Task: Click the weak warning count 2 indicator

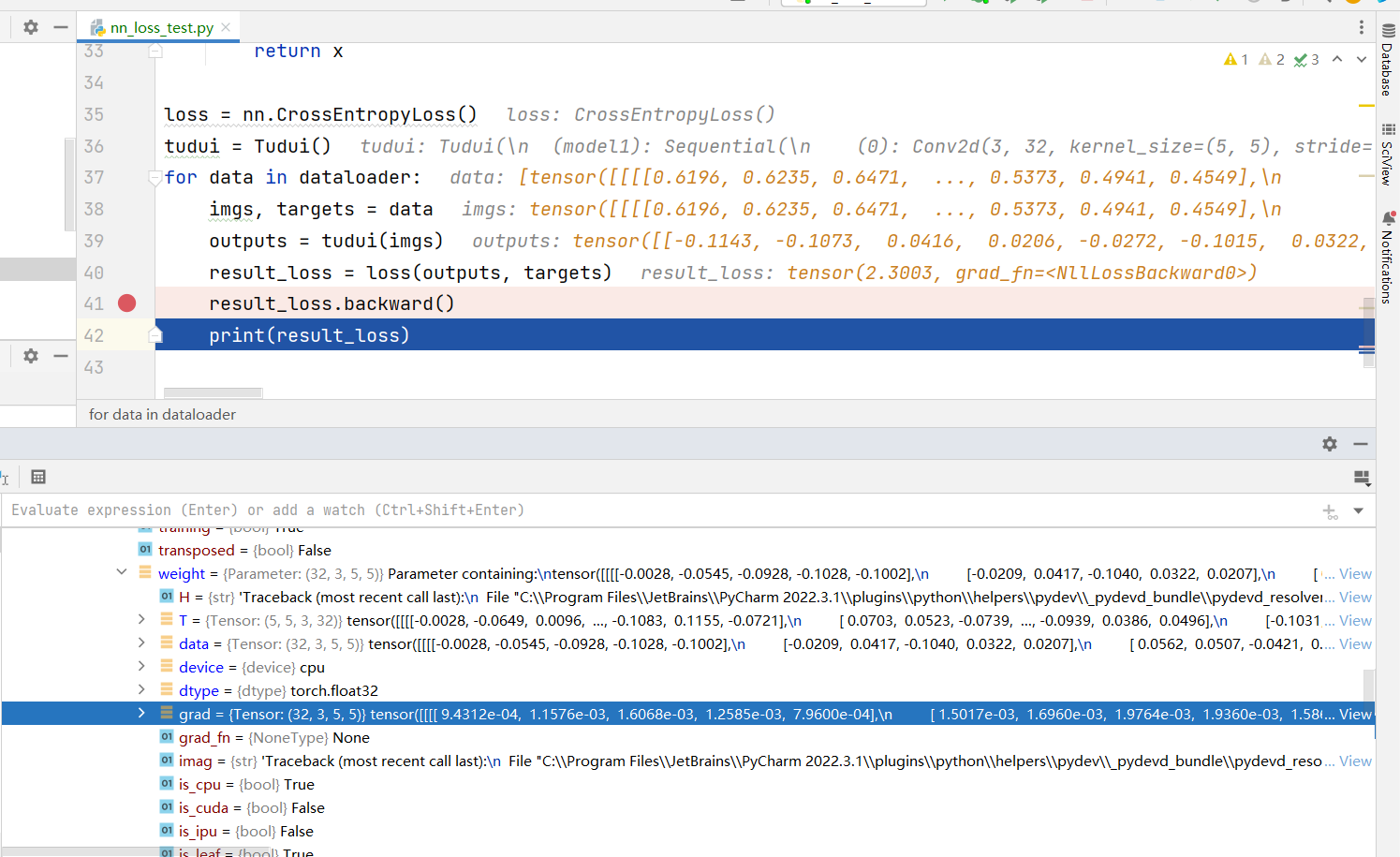Action: [1272, 60]
